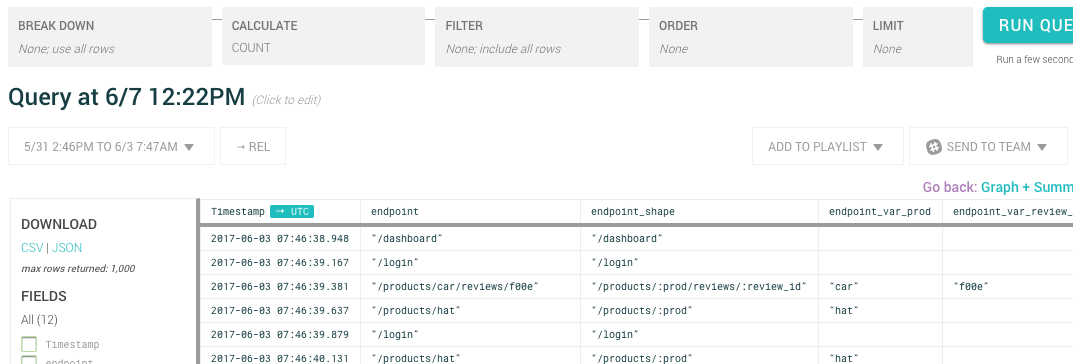Viewport: 1073px width, 364px height.
Task: Expand the Add to Playlist dropdown
Action: 827,146
